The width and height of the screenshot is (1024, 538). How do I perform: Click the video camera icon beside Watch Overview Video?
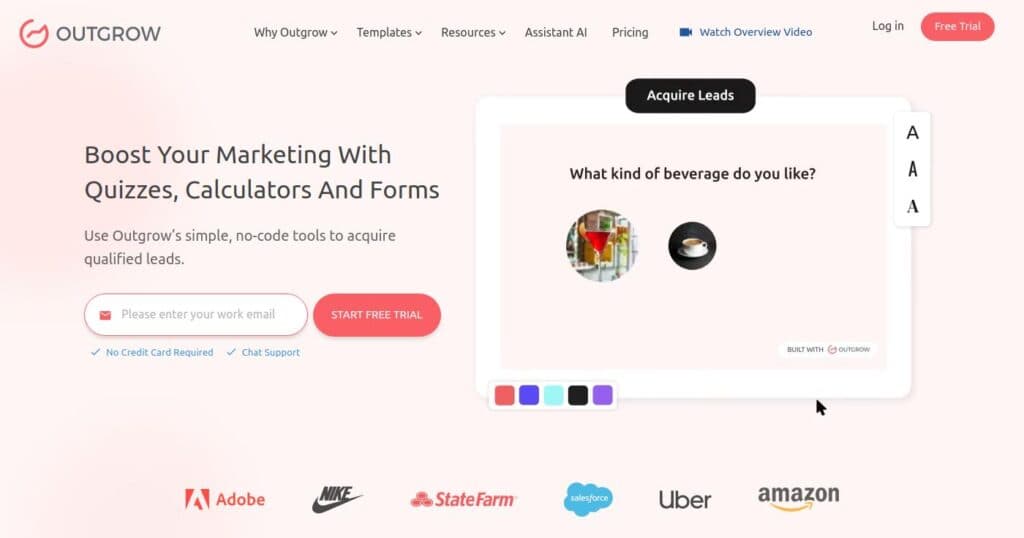(x=685, y=32)
